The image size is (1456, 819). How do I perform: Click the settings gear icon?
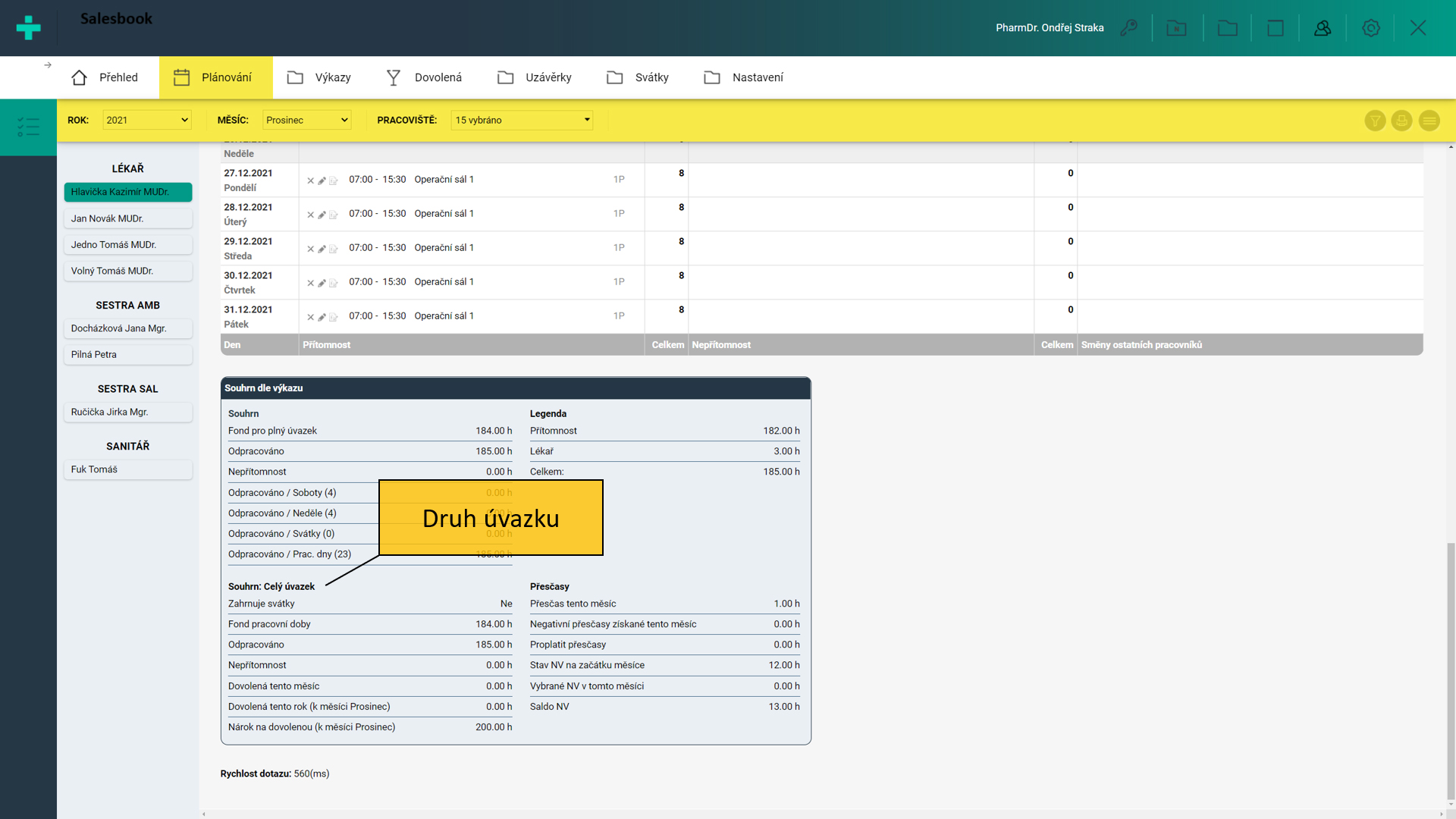1370,28
